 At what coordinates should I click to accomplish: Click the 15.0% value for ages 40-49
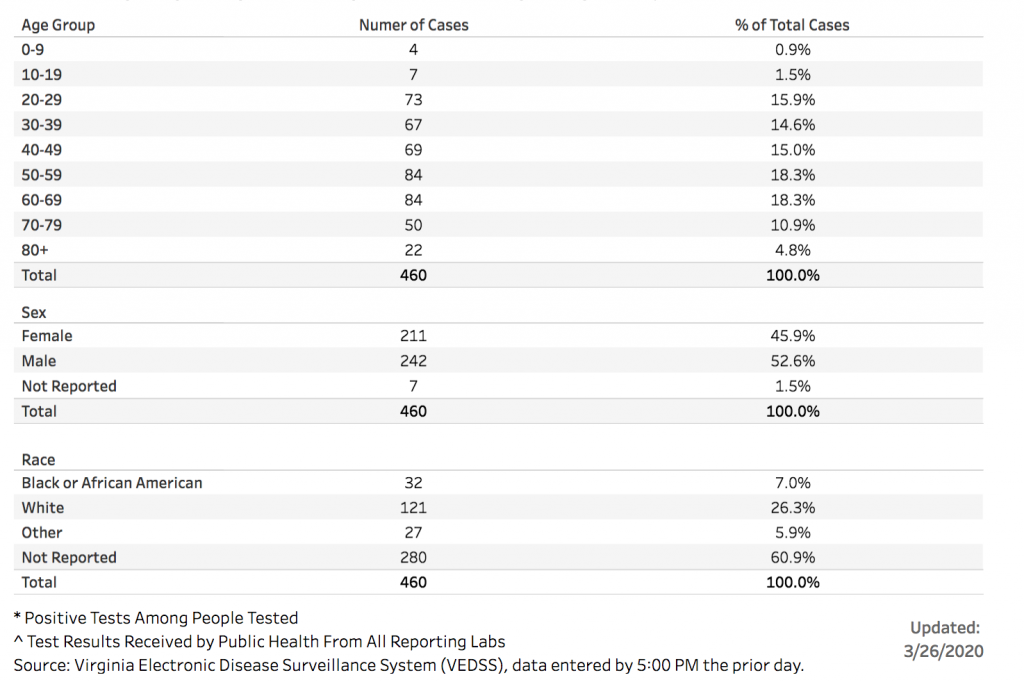tap(792, 150)
